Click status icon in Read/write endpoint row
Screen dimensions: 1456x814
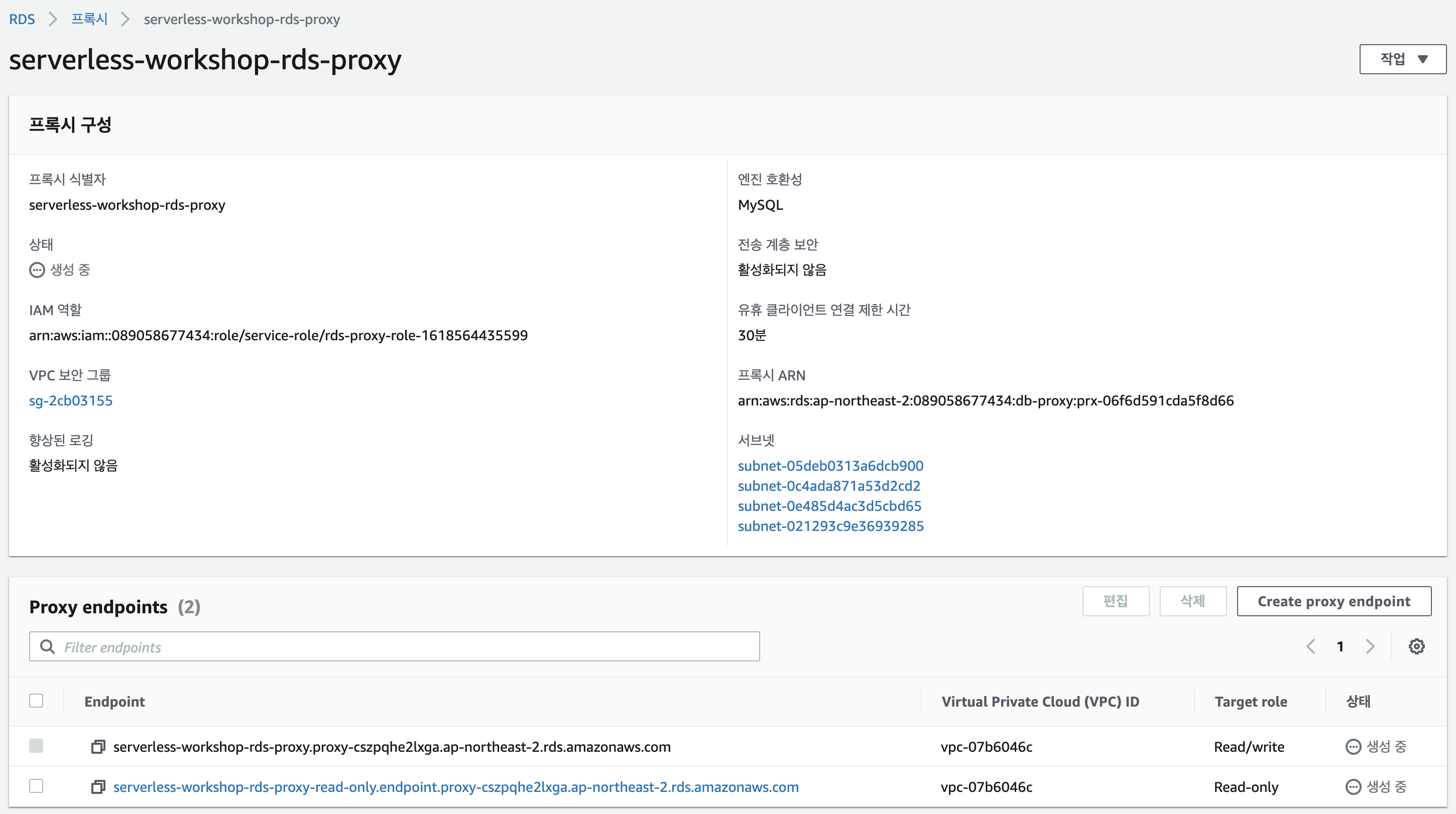[x=1353, y=747]
